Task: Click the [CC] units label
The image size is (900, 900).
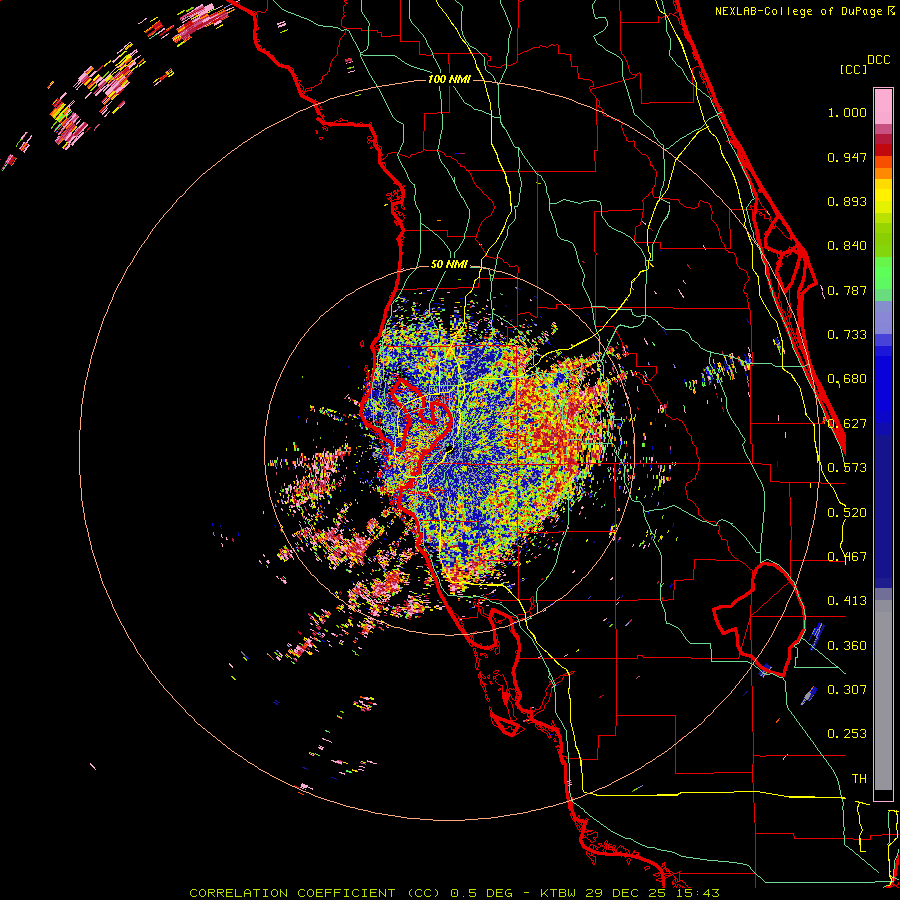Action: [853, 69]
